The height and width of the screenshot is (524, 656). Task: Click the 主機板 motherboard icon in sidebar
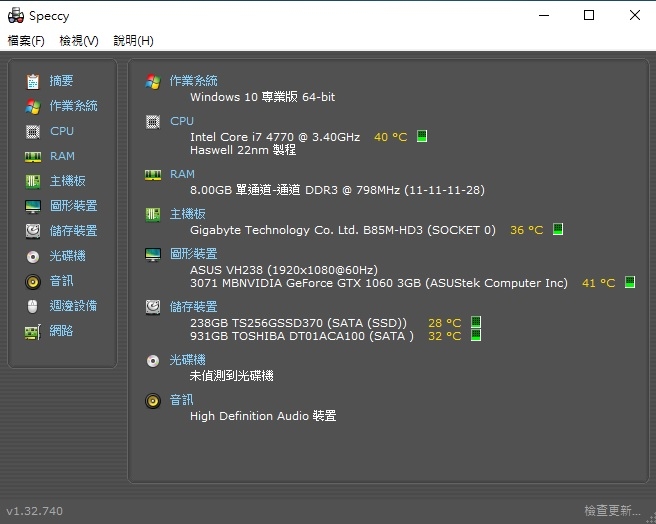(33, 181)
